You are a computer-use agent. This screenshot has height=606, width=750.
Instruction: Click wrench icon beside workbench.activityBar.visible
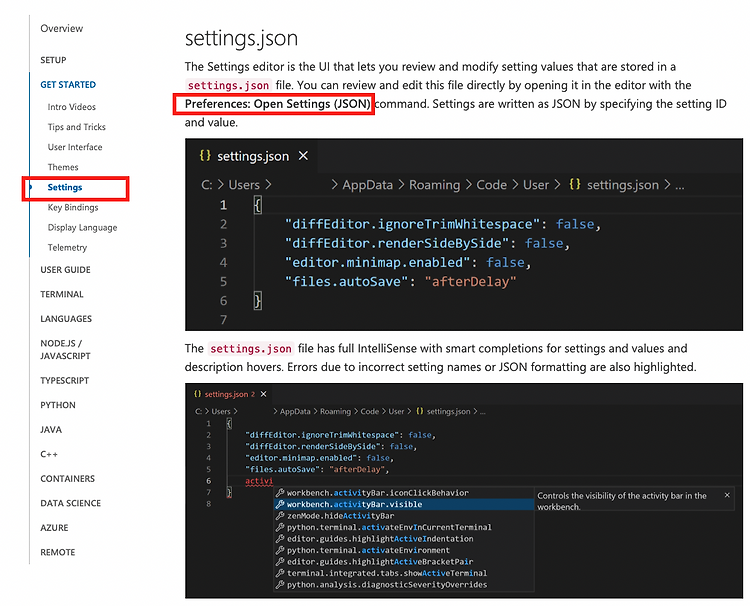(x=280, y=504)
